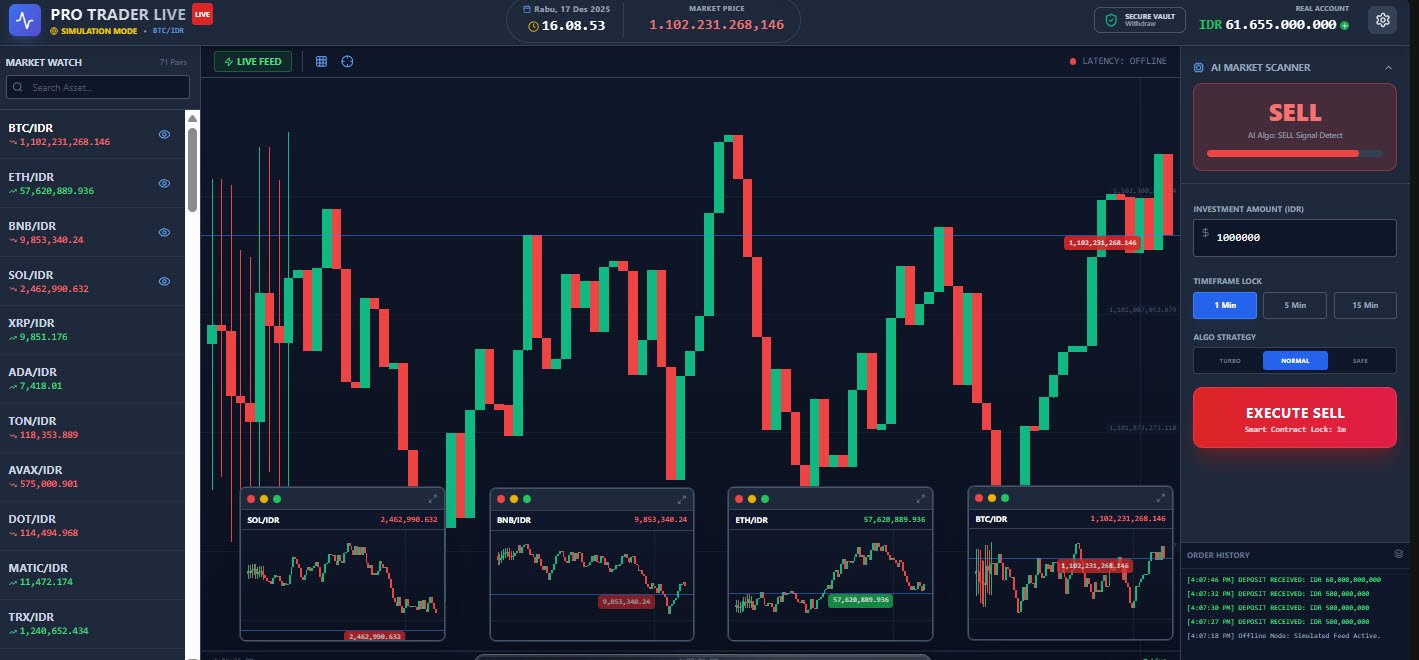1419x660 pixels.
Task: Expand the BNB/IDR mini chart window
Action: pos(682,499)
